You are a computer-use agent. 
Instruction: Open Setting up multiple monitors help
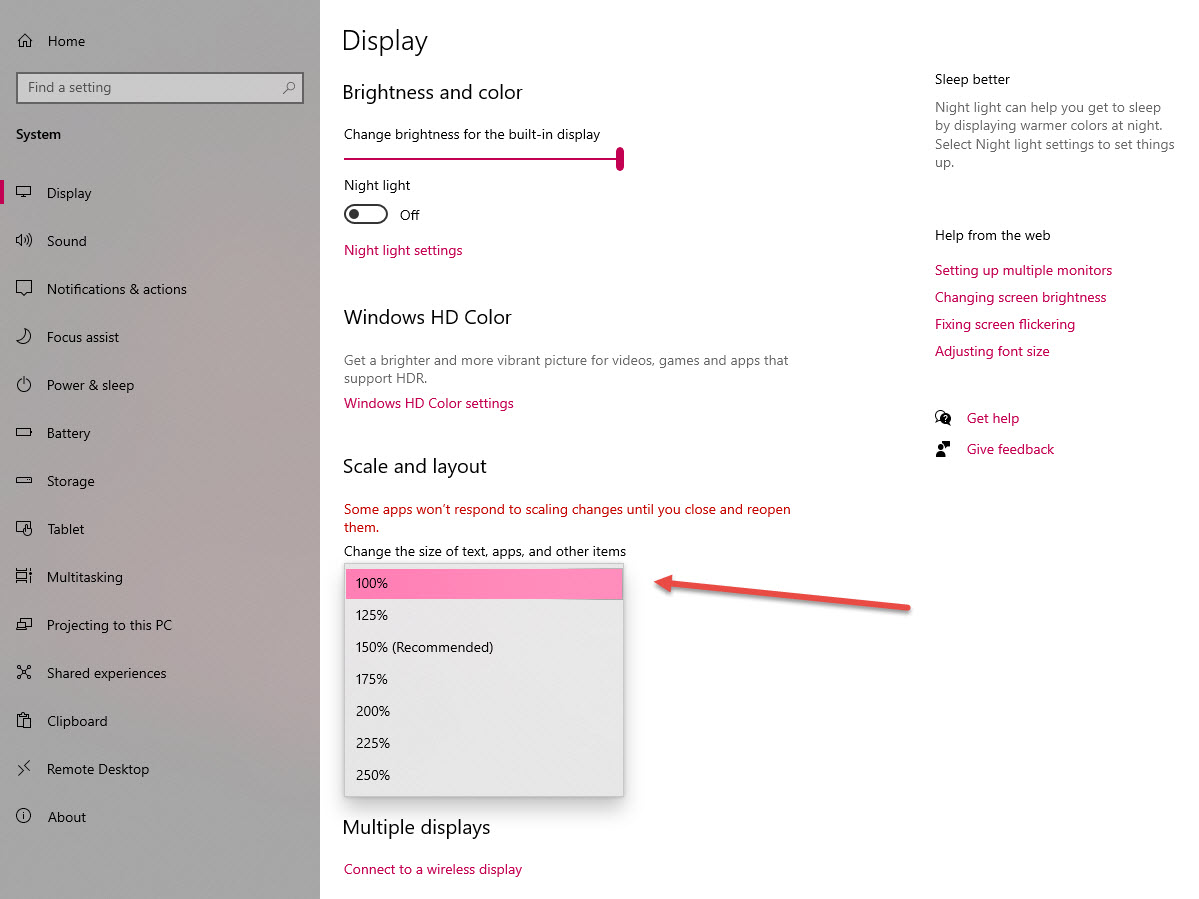pyautogui.click(x=1023, y=270)
